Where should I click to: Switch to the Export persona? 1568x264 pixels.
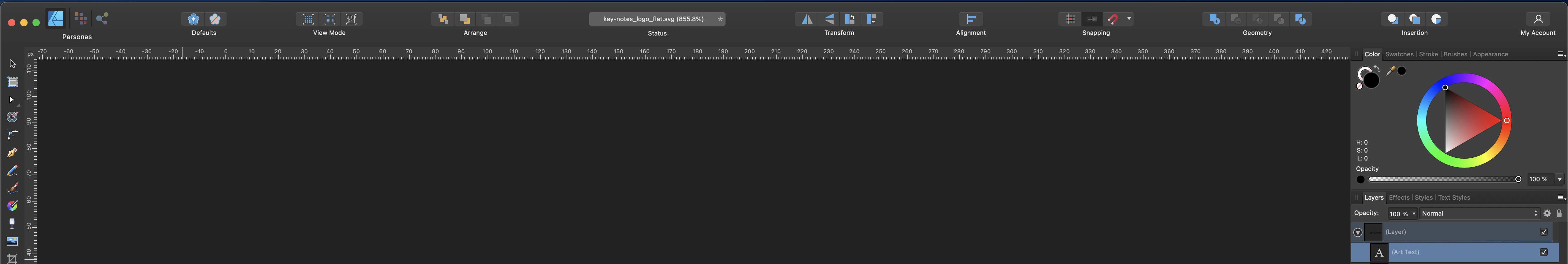(x=102, y=18)
